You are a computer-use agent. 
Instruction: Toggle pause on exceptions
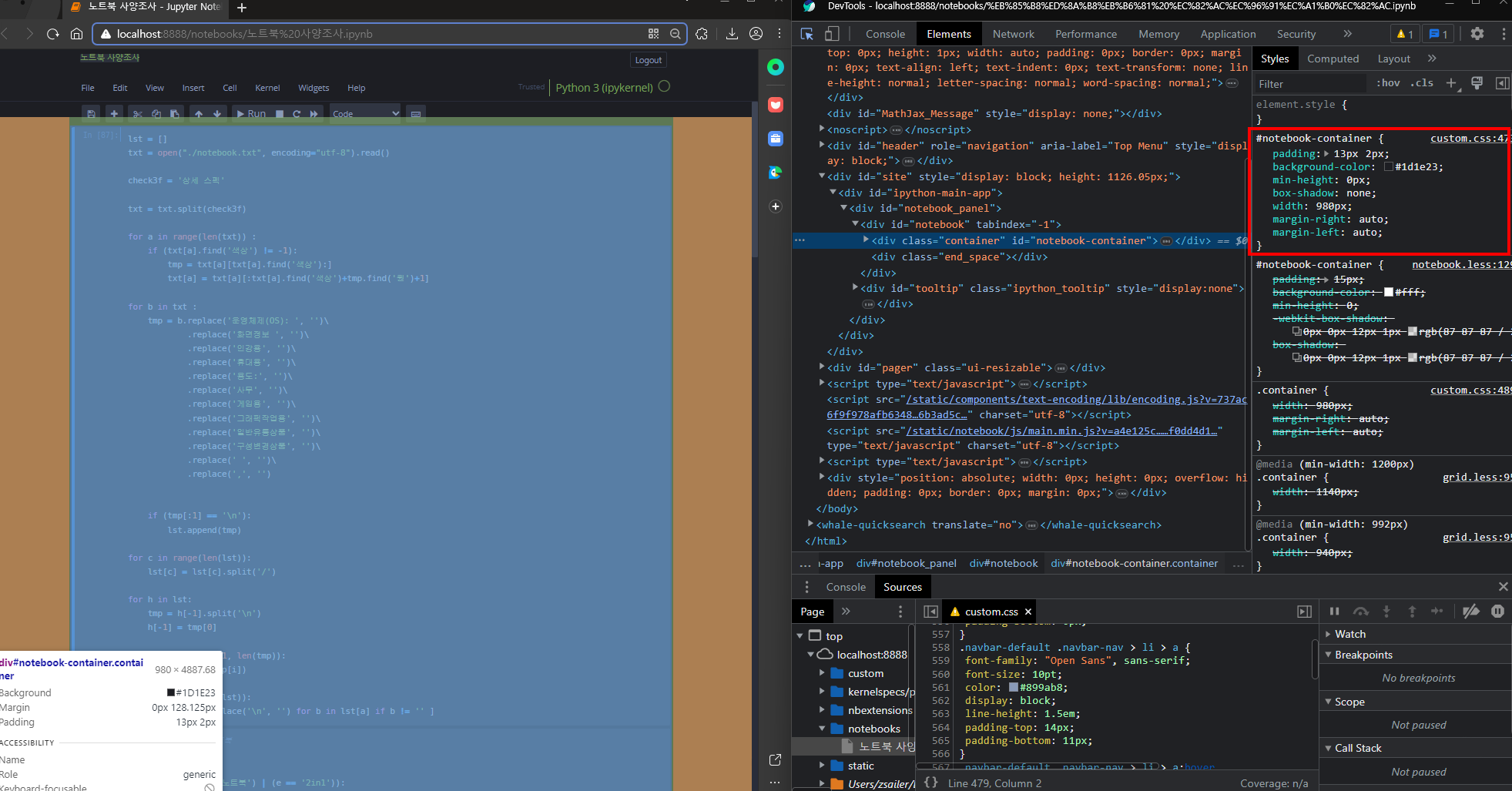(x=1497, y=612)
